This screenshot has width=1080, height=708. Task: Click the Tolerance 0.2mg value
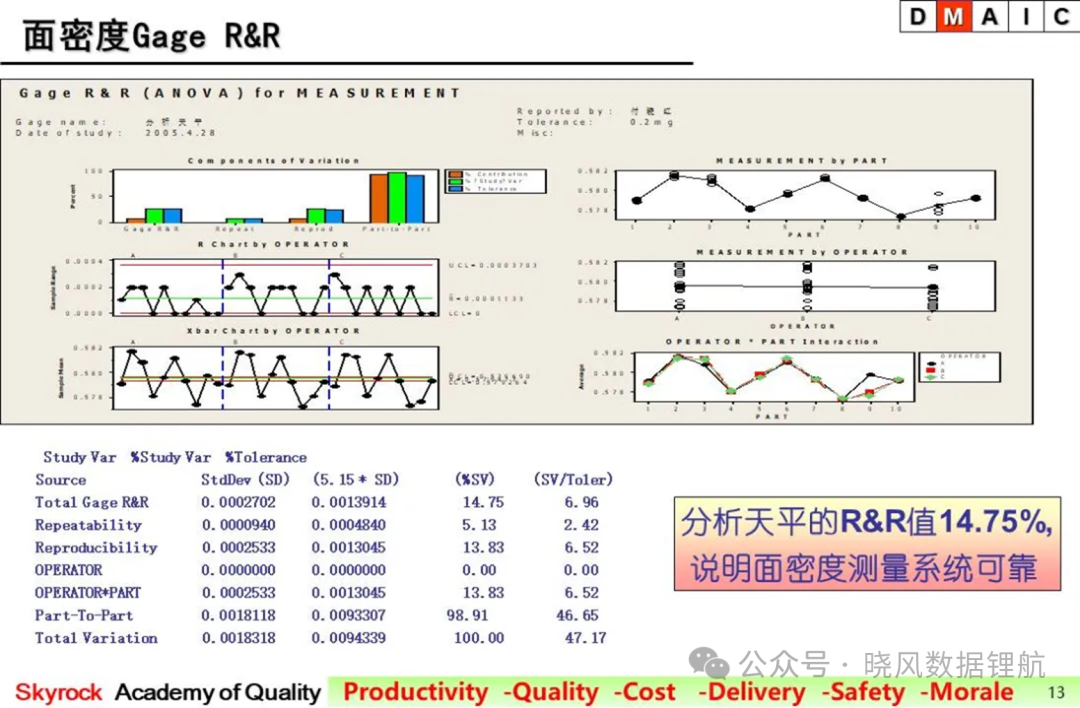(x=652, y=122)
